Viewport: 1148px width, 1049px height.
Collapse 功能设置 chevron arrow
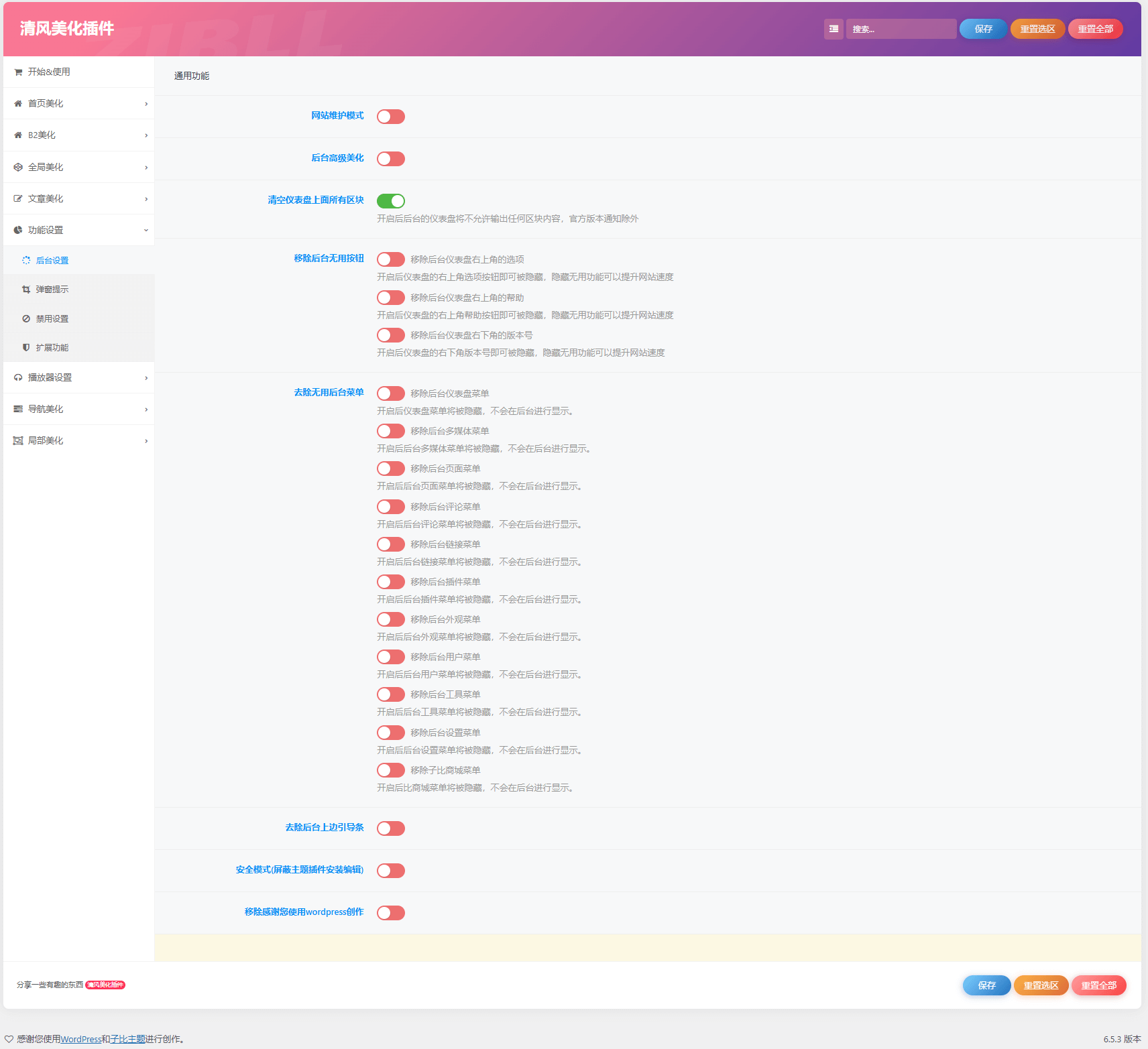[146, 231]
